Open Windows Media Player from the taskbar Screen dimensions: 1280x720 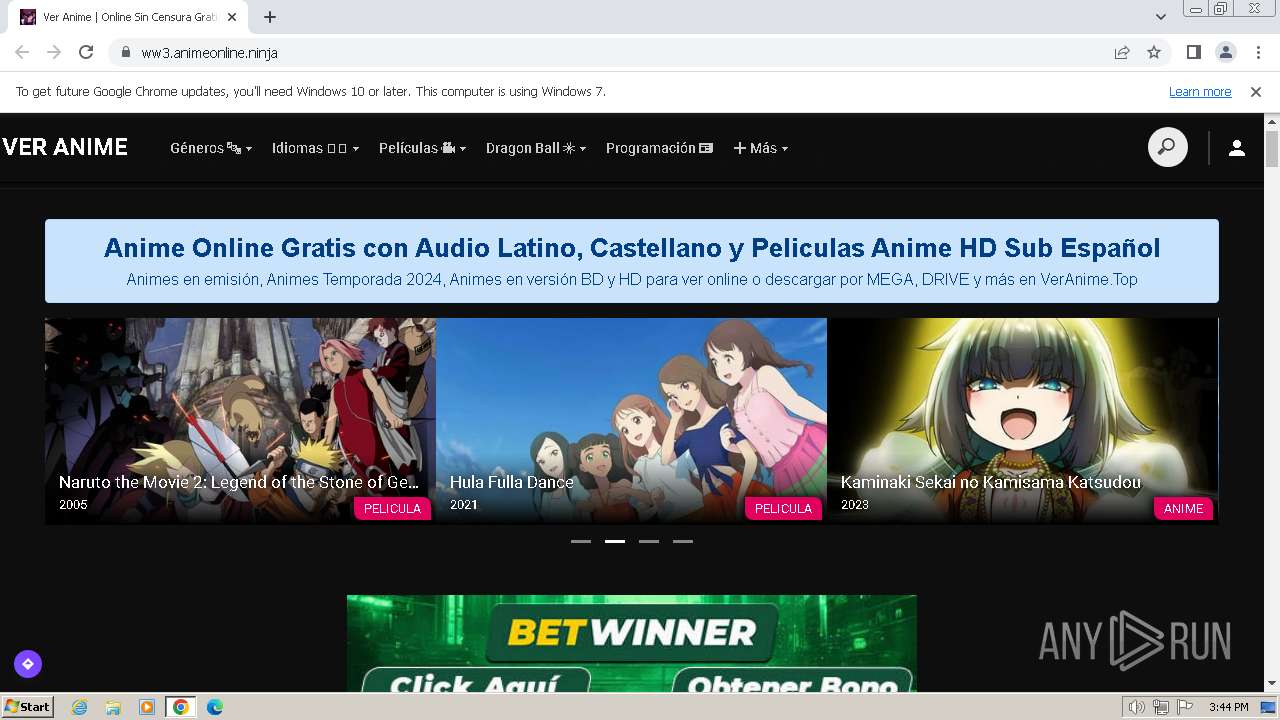pos(147,707)
